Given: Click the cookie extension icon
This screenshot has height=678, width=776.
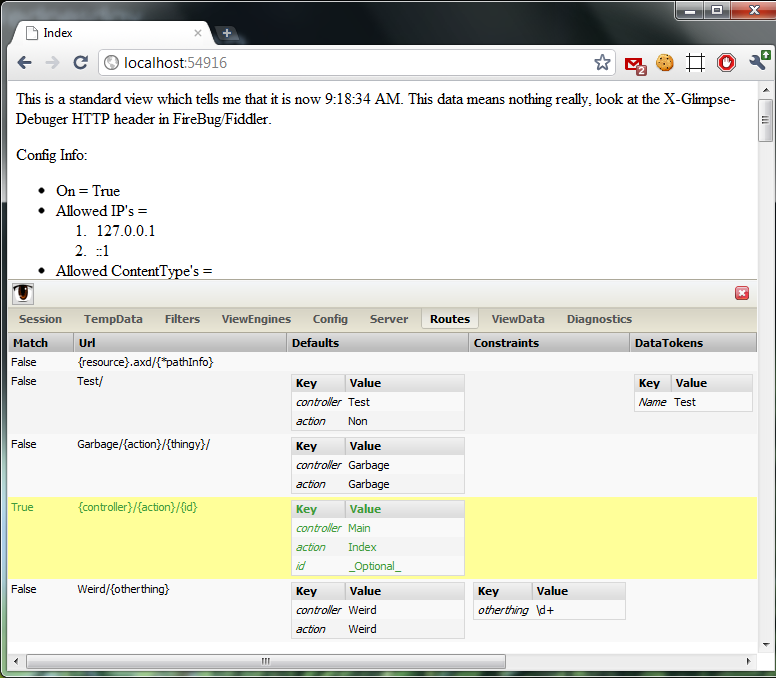Looking at the screenshot, I should [665, 63].
